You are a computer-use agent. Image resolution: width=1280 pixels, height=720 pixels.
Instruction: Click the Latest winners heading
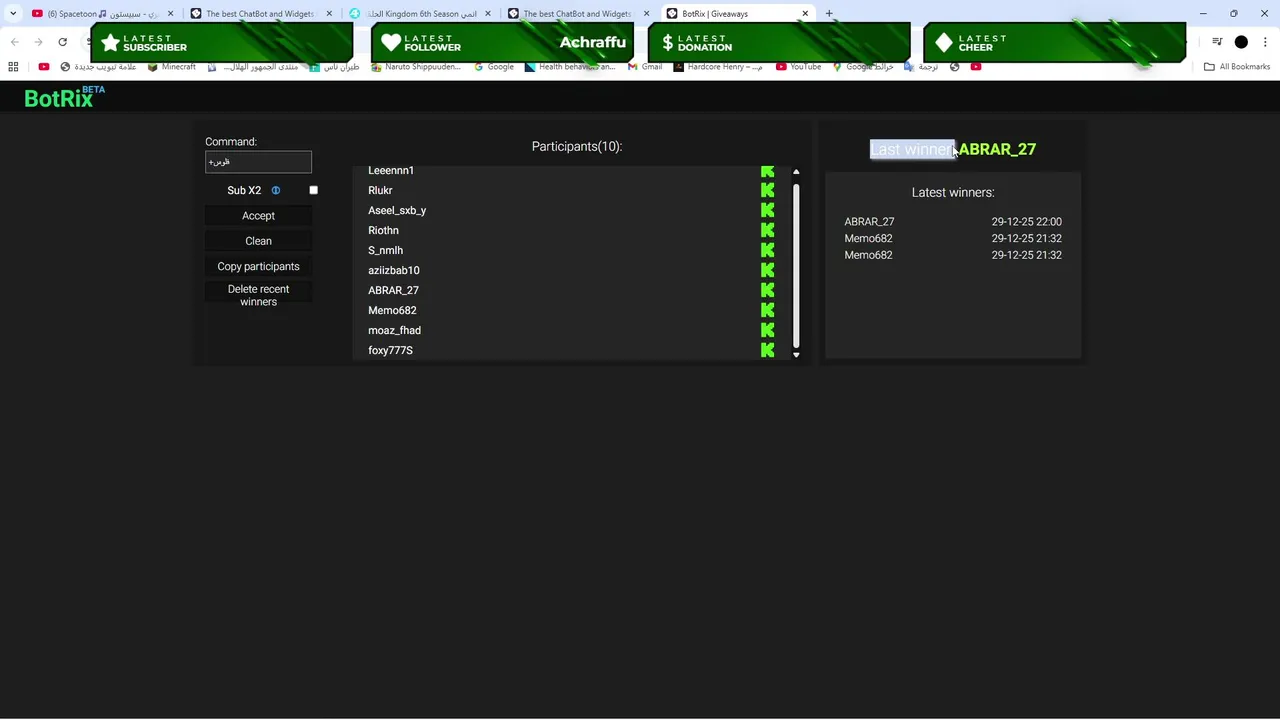tap(953, 192)
